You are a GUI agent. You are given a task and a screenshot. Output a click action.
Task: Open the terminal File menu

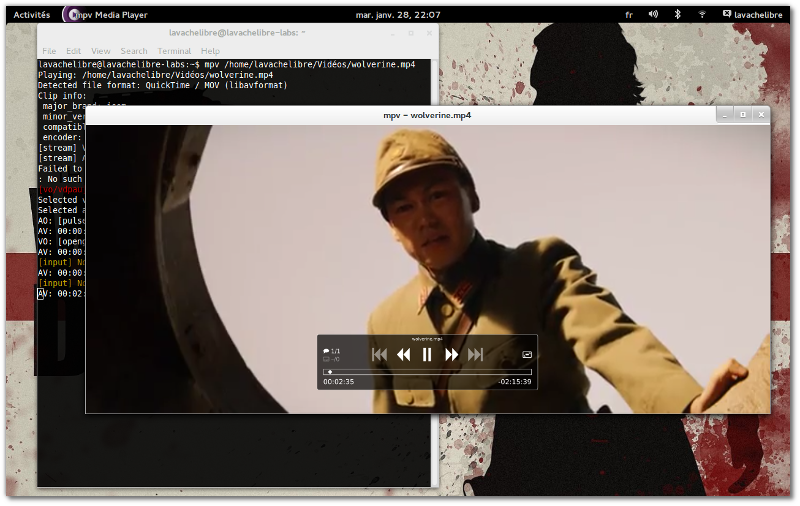click(49, 51)
